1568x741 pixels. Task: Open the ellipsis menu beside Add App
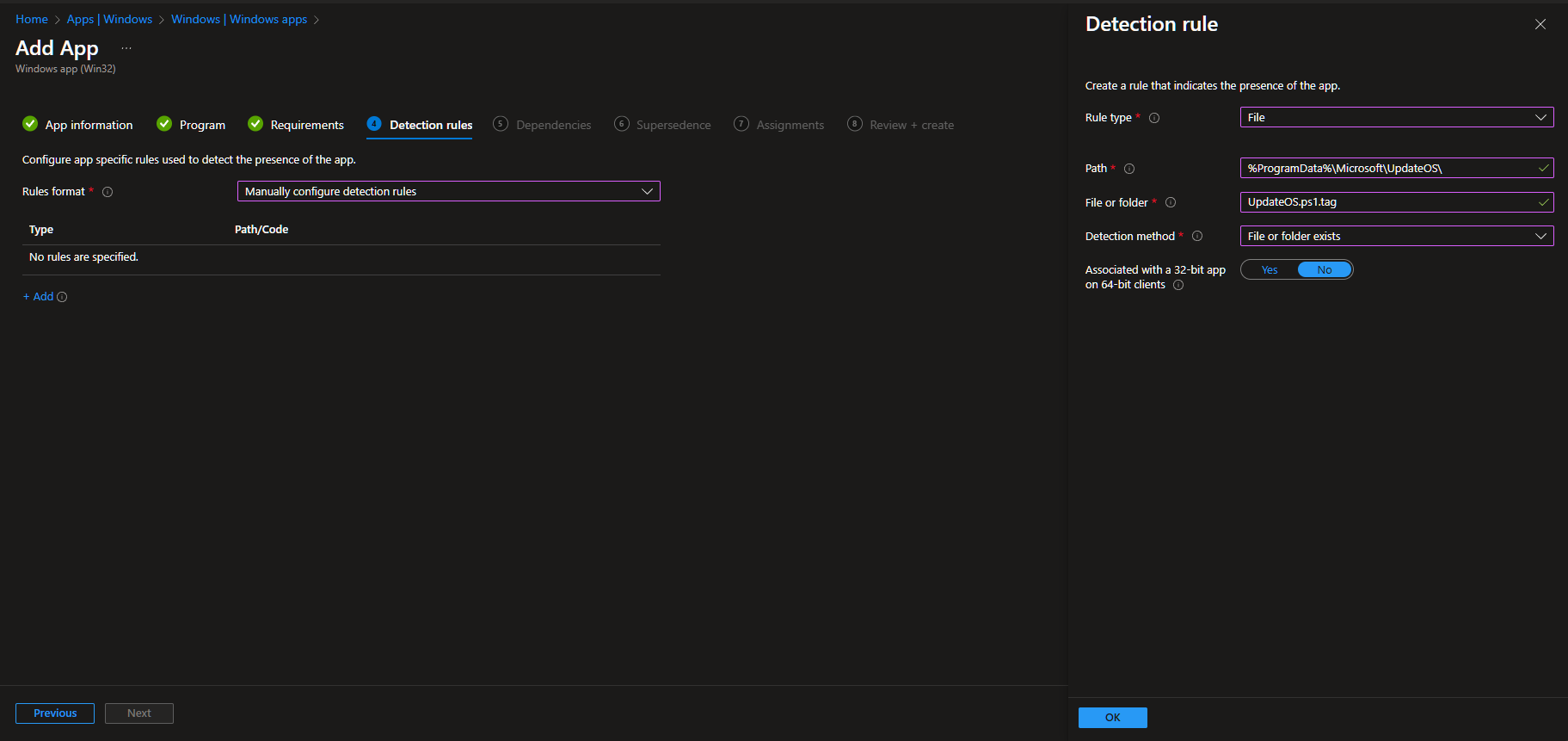pyautogui.click(x=126, y=48)
